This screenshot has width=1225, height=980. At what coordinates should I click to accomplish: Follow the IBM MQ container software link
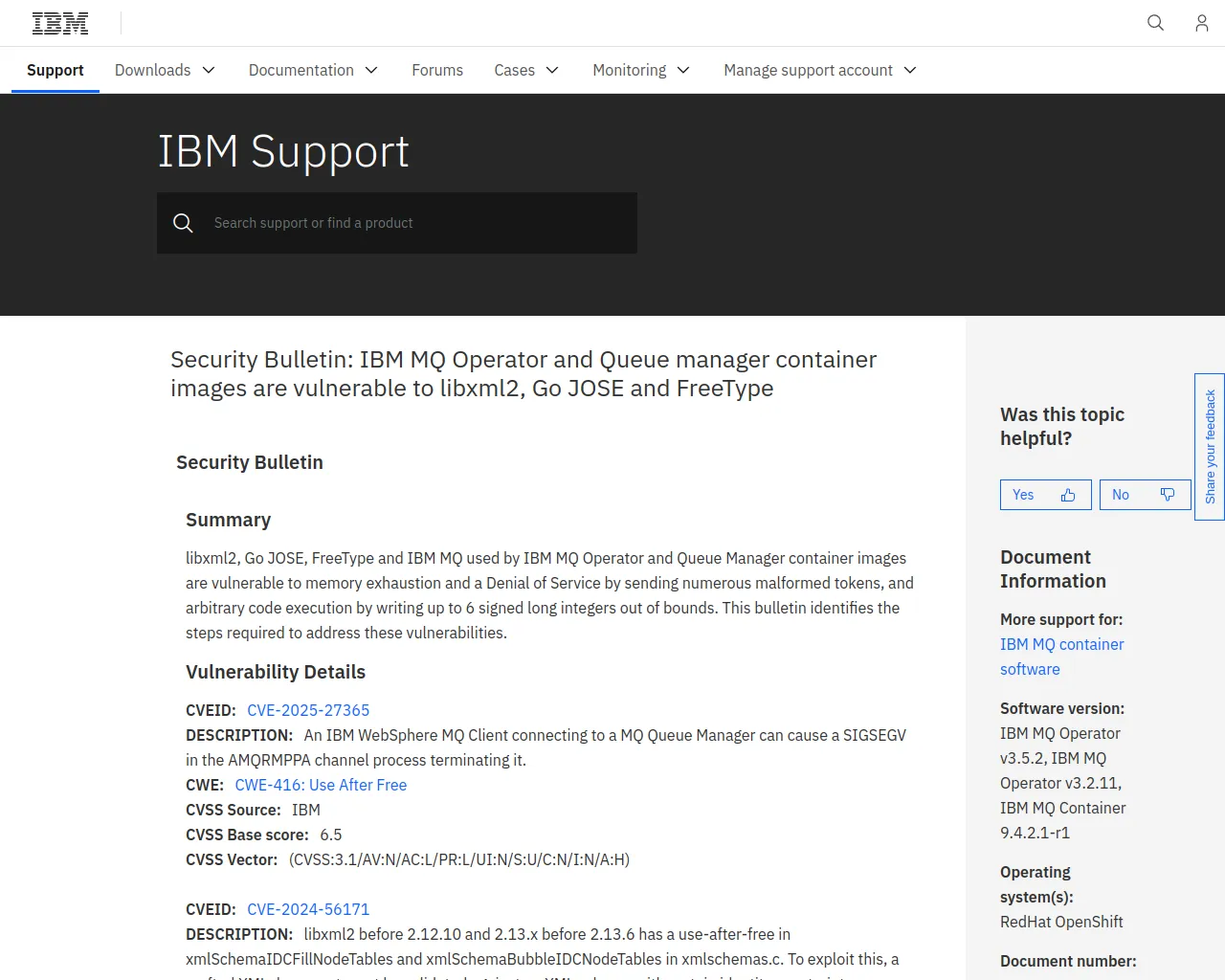(1062, 657)
